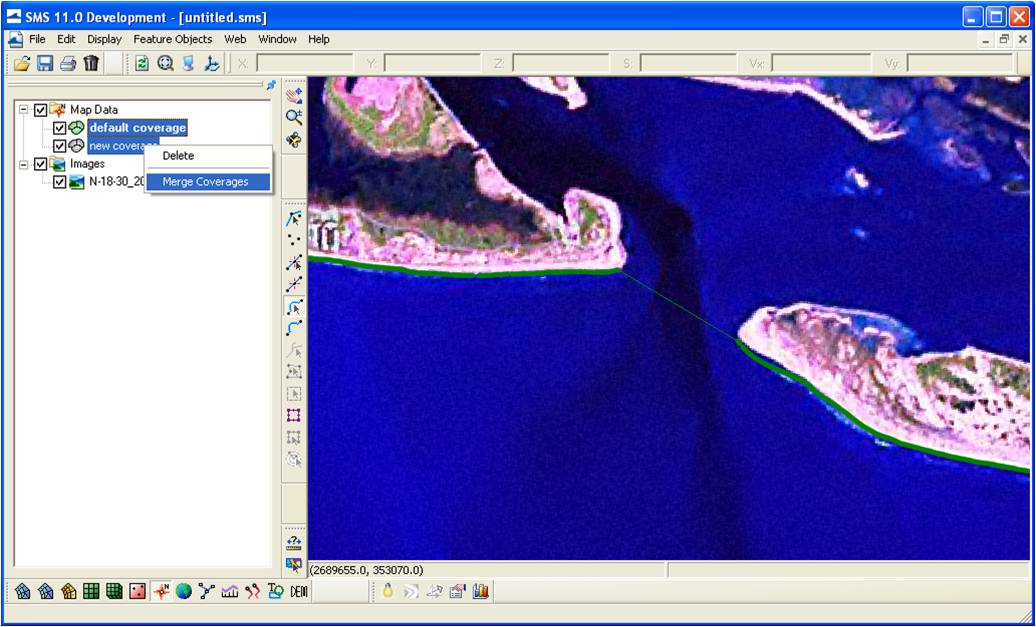Click the annotations module text icon
The image size is (1036, 627).
[276, 592]
